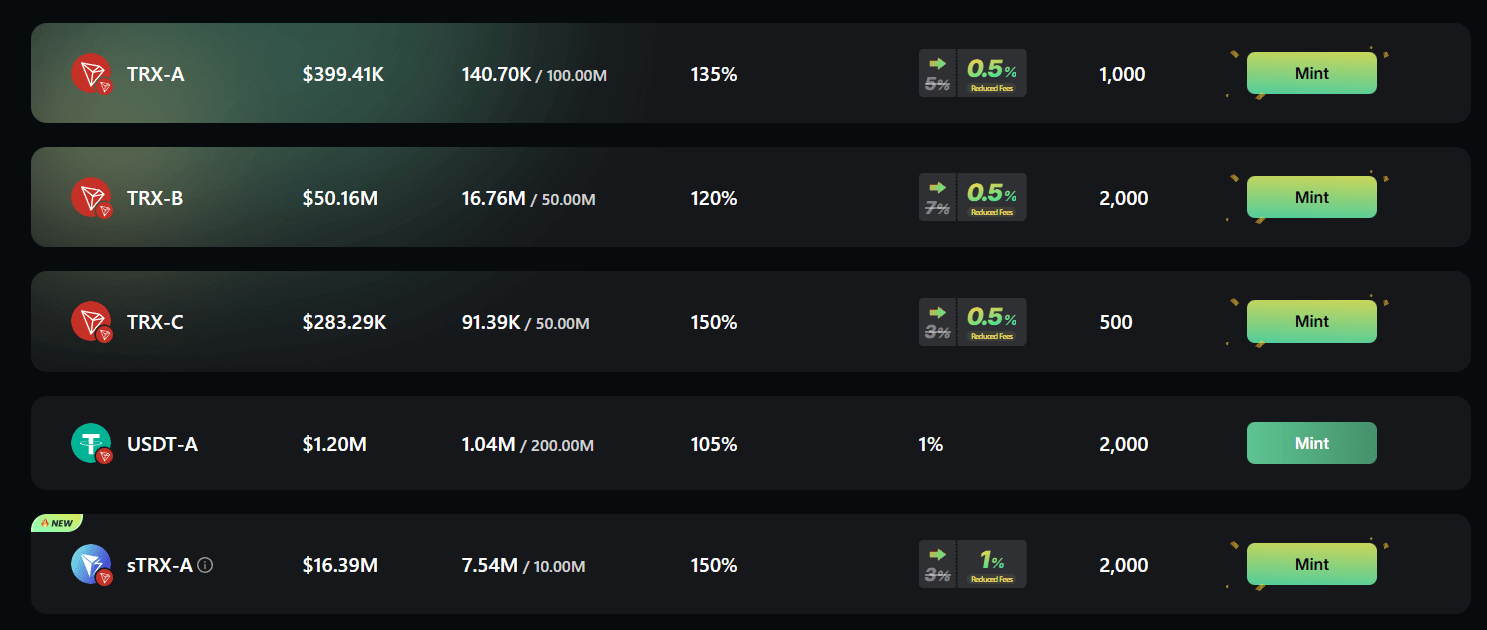Select the USDT-A vault label

pyautogui.click(x=162, y=444)
